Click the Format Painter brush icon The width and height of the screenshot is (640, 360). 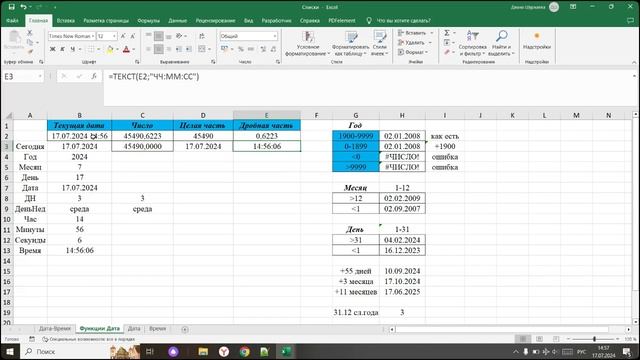30,51
